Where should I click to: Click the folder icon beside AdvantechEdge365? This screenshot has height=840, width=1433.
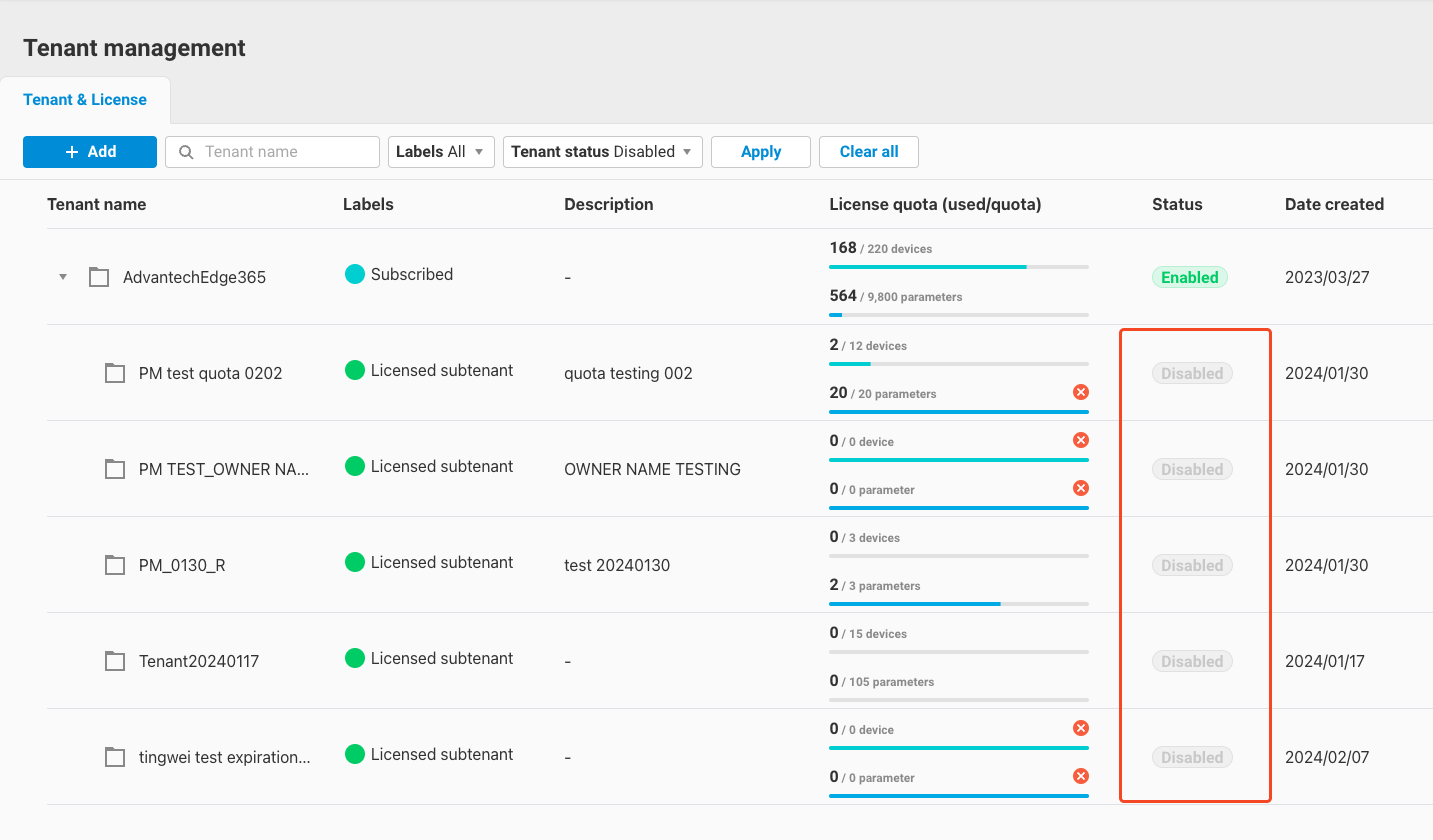[98, 277]
